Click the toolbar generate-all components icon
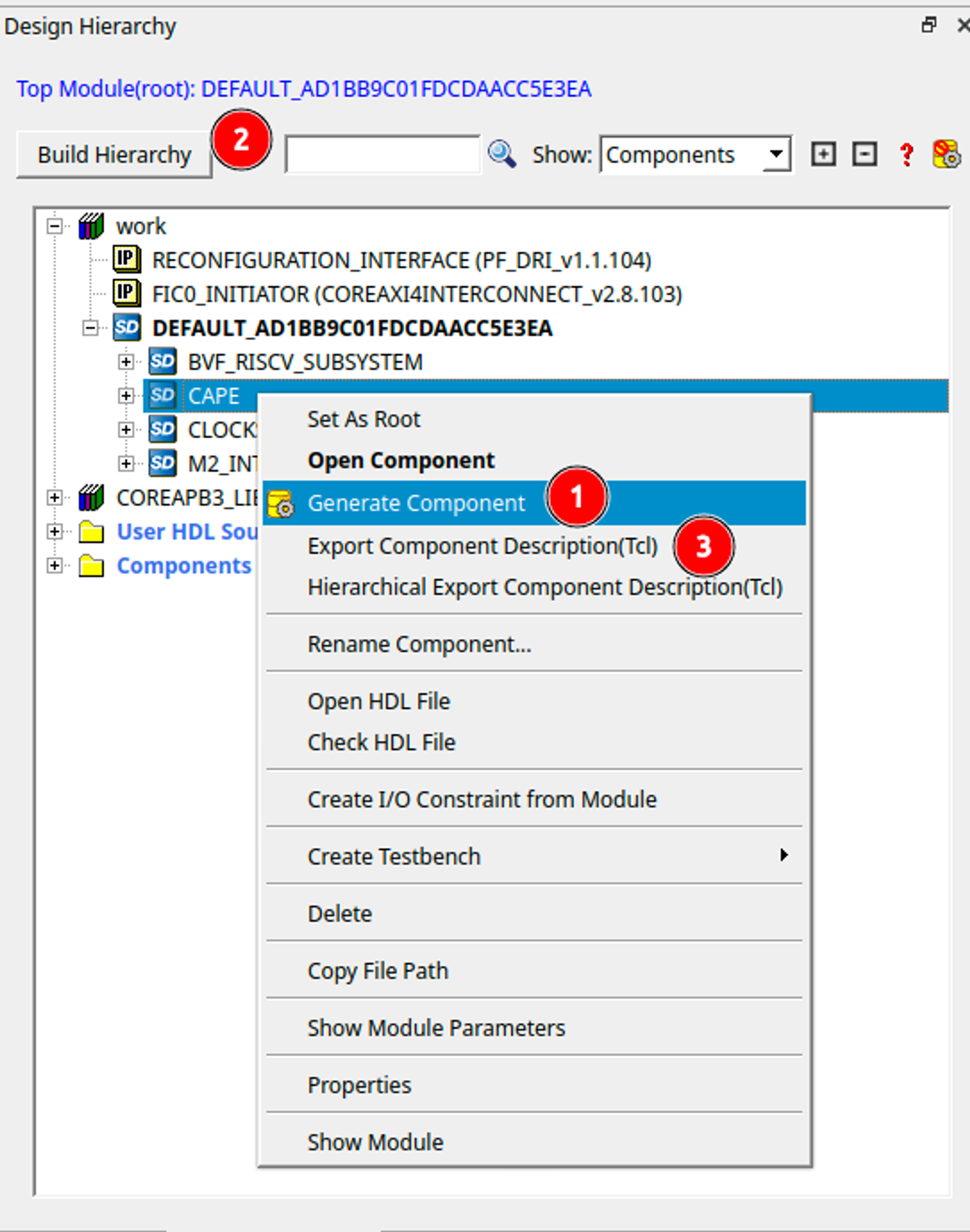The image size is (970, 1232). point(946,155)
